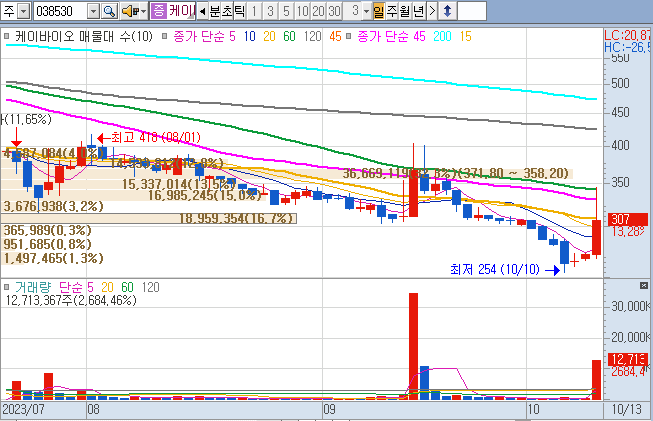Expand the stock code history dropdown
This screenshot has width=653, height=421.
click(x=94, y=11)
